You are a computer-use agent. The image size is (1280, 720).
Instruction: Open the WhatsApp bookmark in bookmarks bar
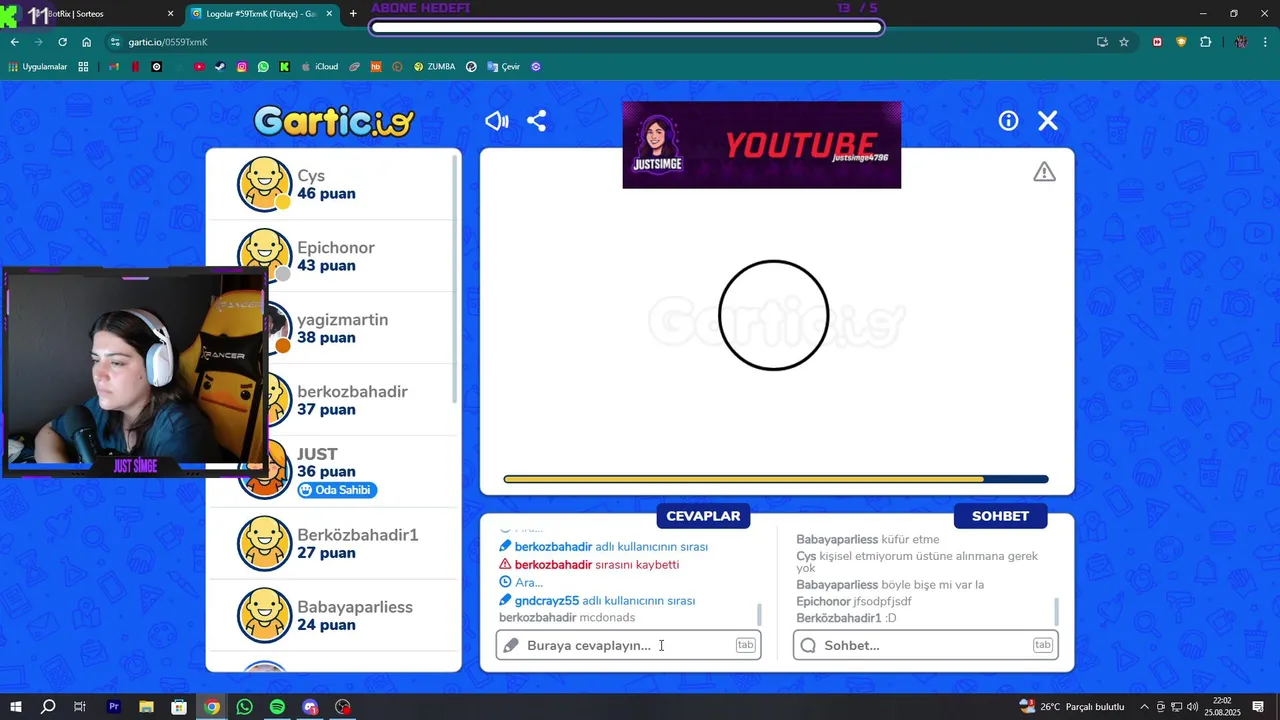tap(263, 67)
